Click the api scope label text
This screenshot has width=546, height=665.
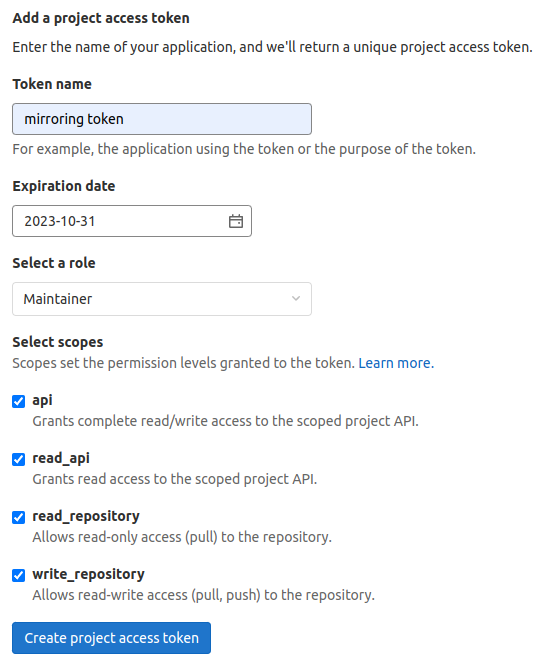tap(42, 400)
